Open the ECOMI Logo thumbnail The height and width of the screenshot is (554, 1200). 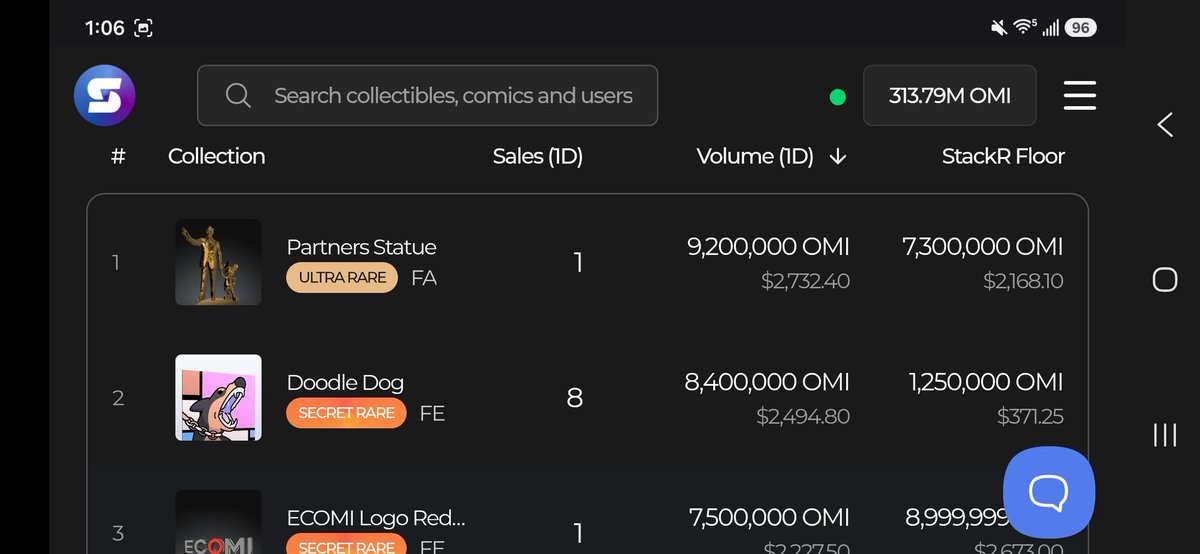pyautogui.click(x=218, y=521)
